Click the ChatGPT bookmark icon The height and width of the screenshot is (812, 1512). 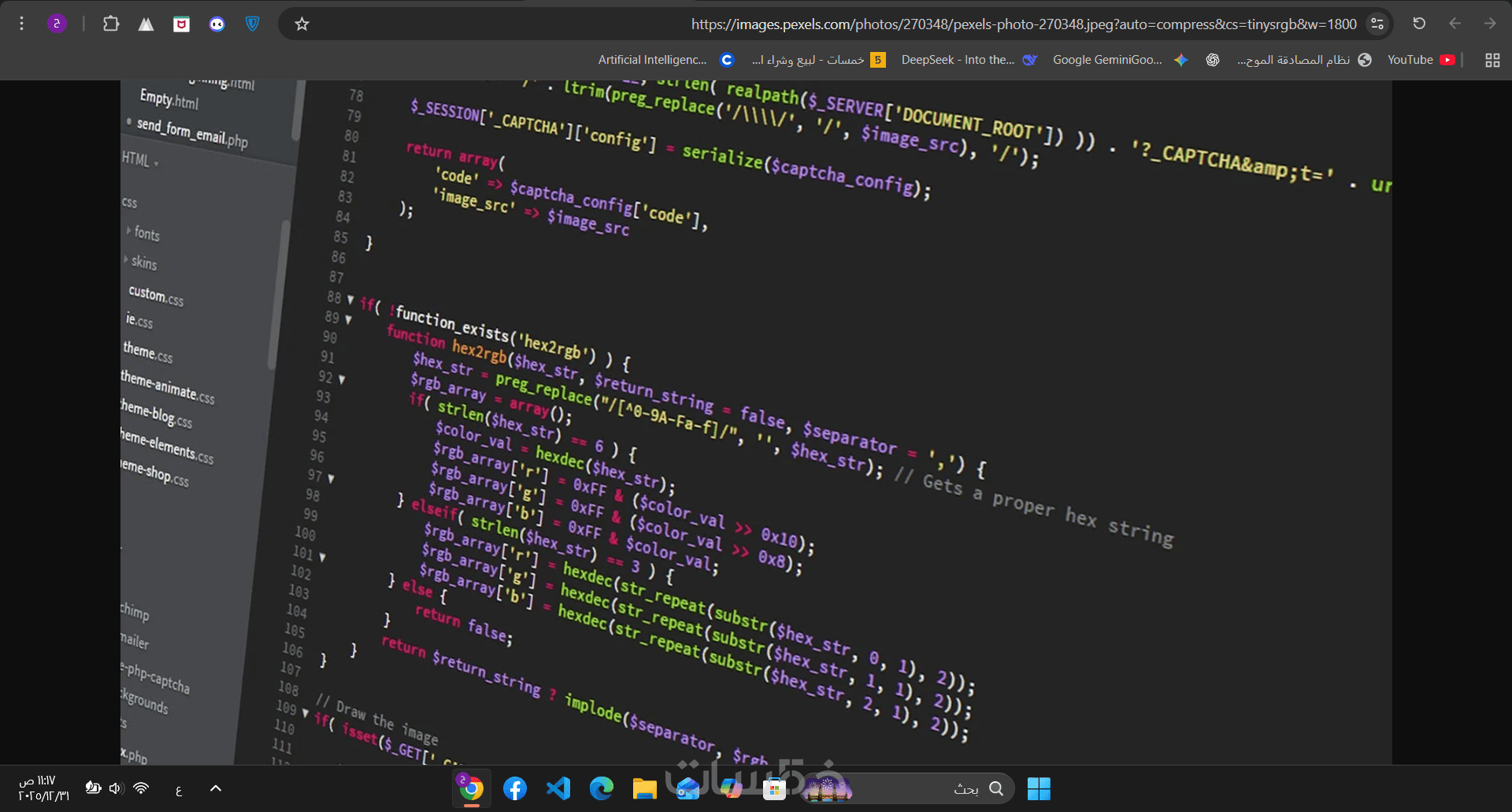coord(1213,60)
